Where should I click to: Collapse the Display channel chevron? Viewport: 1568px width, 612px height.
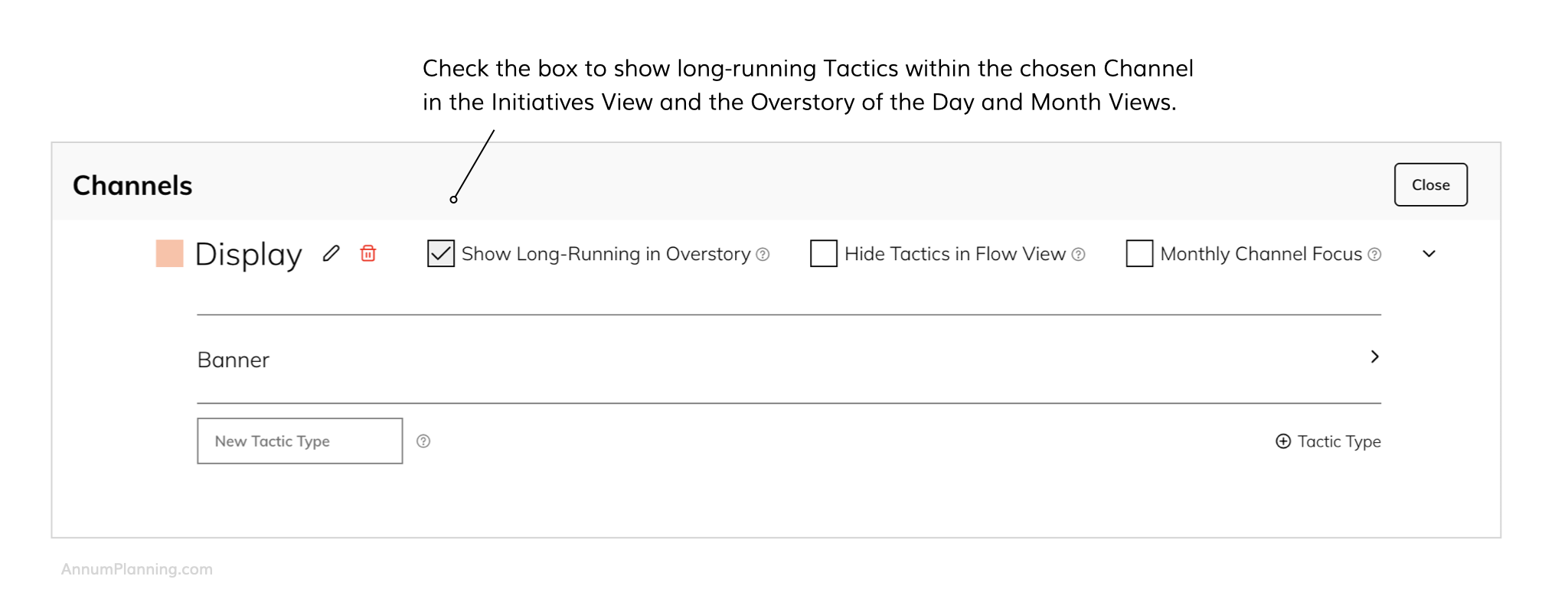[x=1429, y=254]
